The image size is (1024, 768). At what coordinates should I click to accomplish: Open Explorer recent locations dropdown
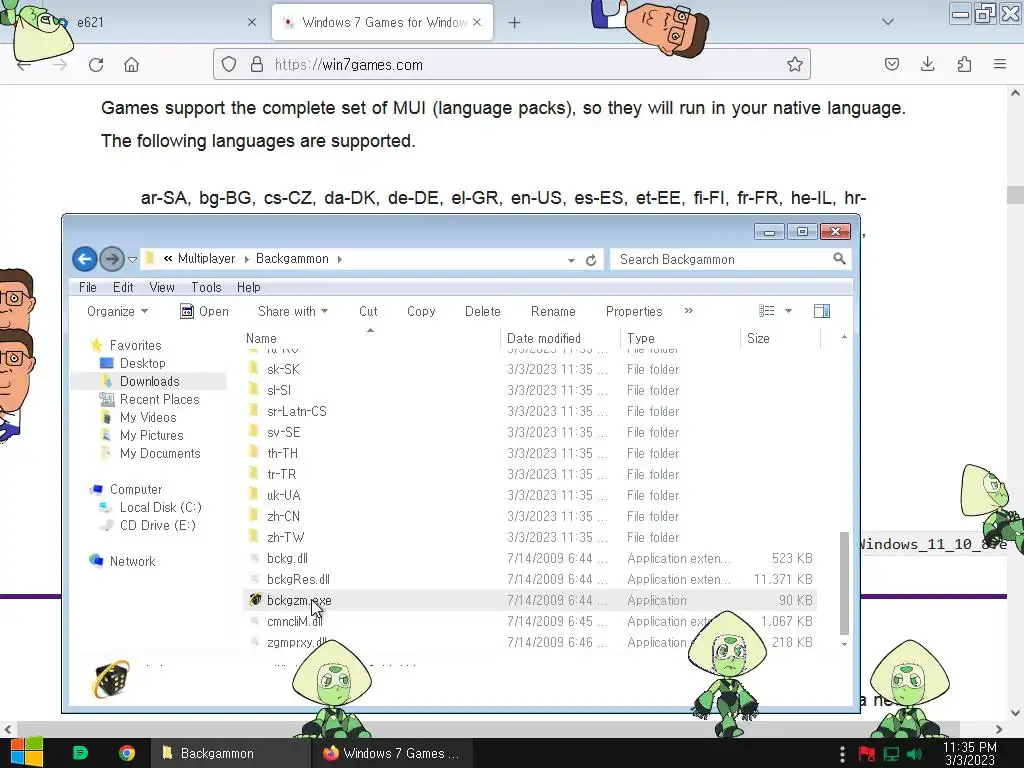133,260
